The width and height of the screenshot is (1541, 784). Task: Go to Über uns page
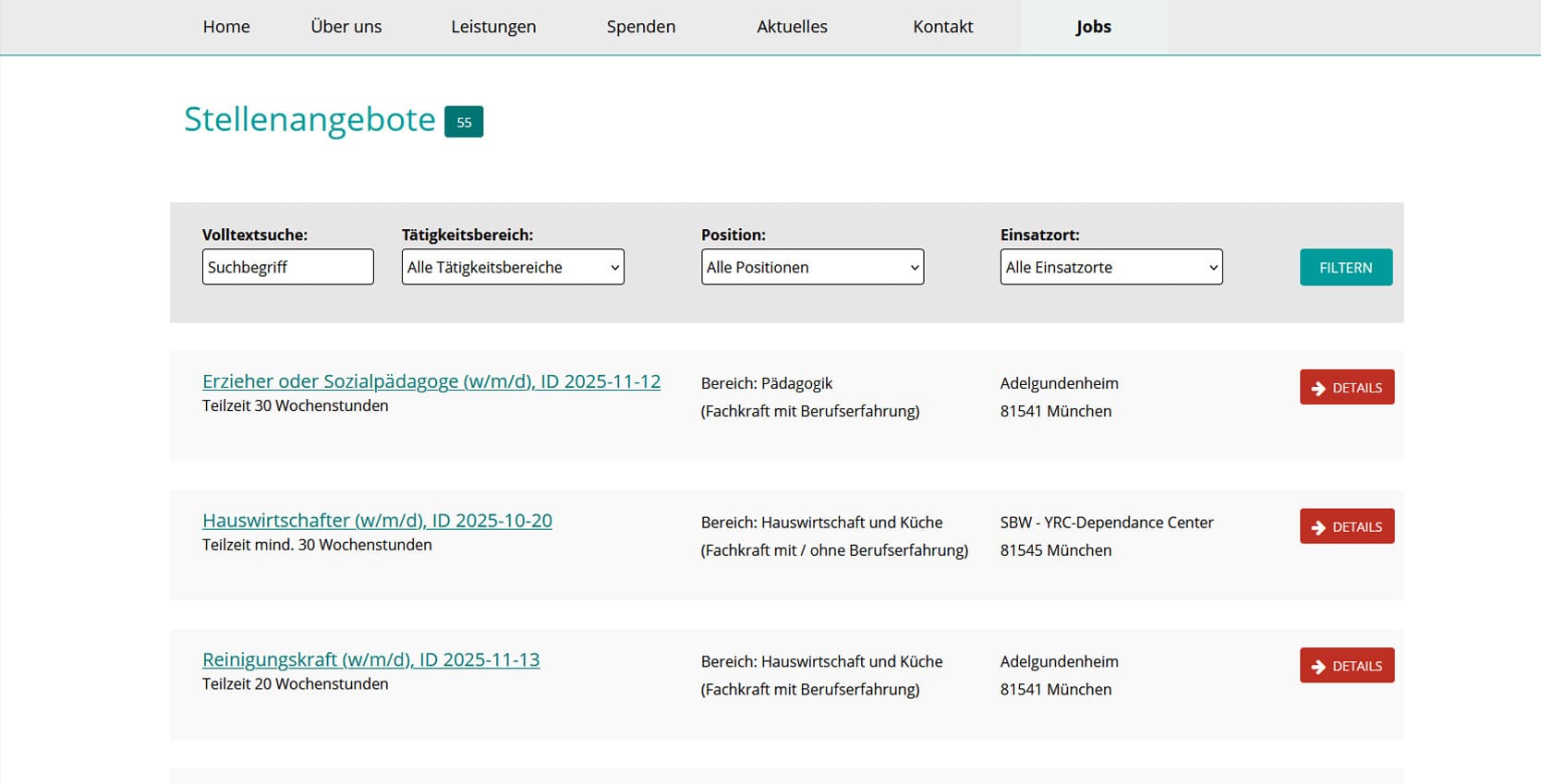346,27
